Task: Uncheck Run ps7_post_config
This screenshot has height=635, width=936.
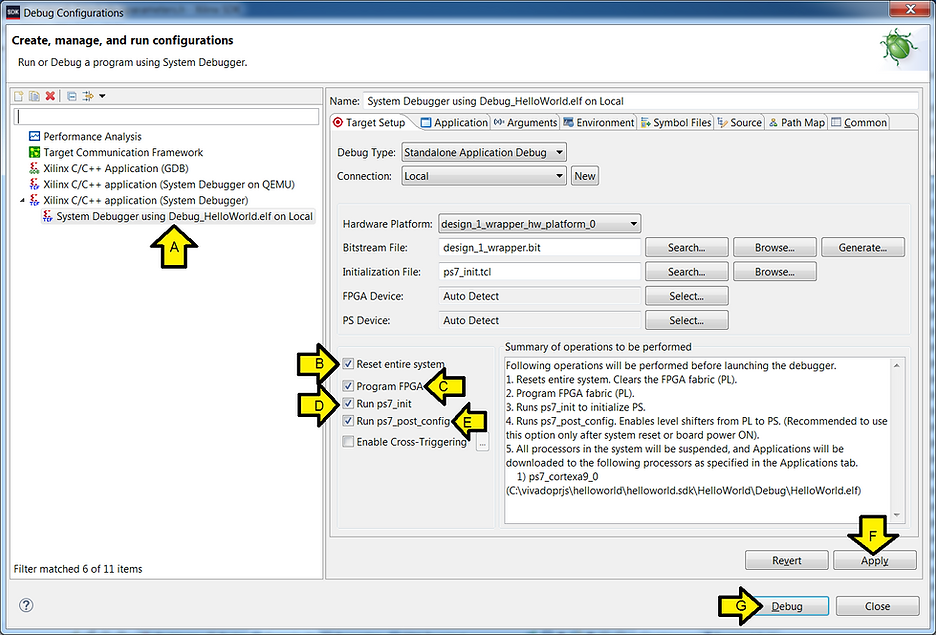Action: (x=346, y=422)
